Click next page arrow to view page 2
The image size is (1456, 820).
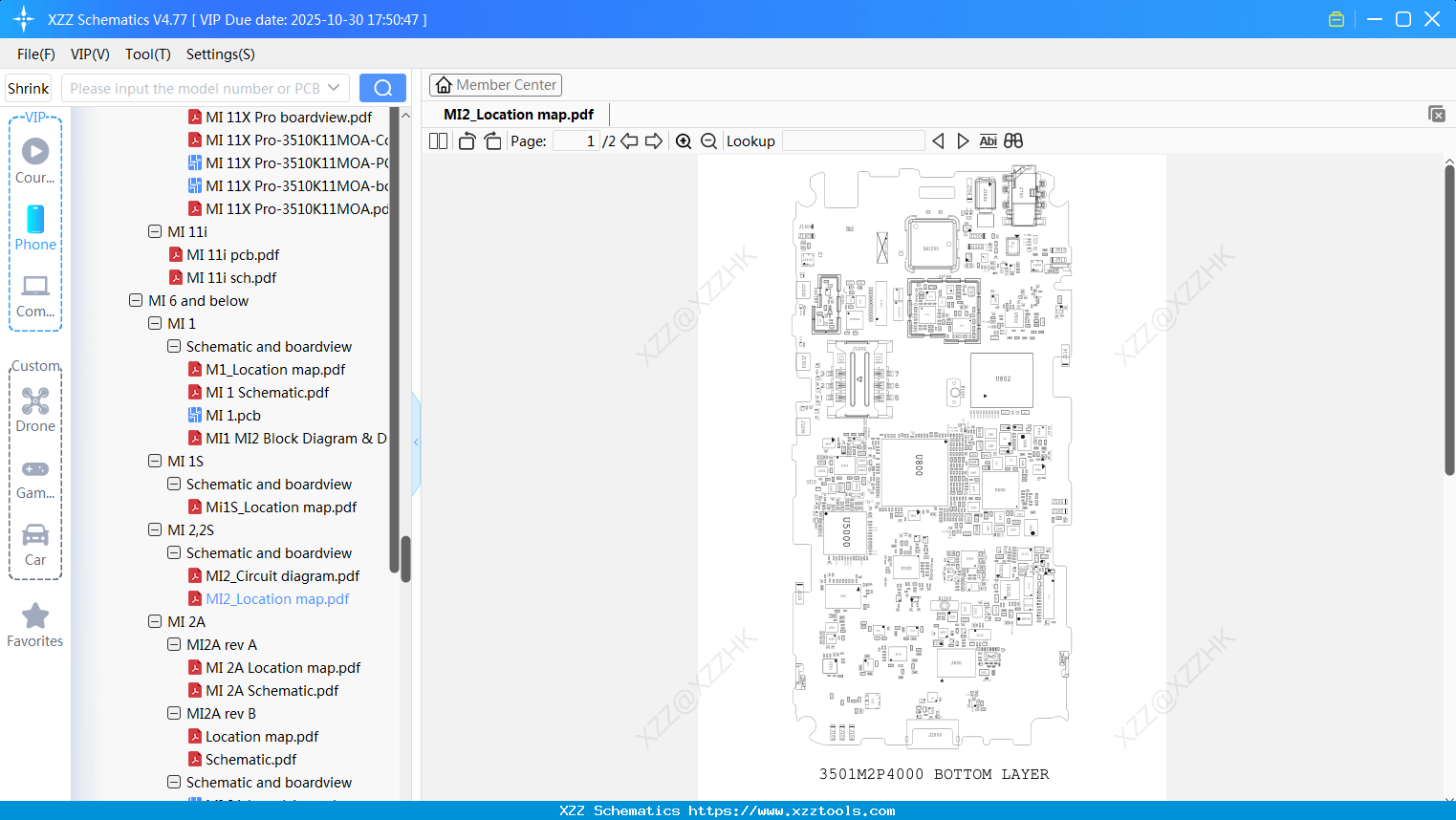coord(654,140)
